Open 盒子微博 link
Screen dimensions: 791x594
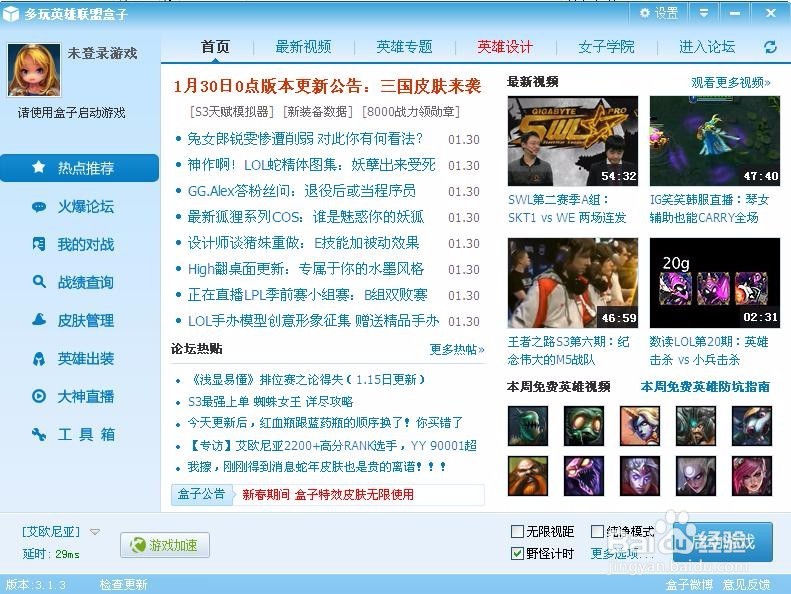tap(689, 584)
